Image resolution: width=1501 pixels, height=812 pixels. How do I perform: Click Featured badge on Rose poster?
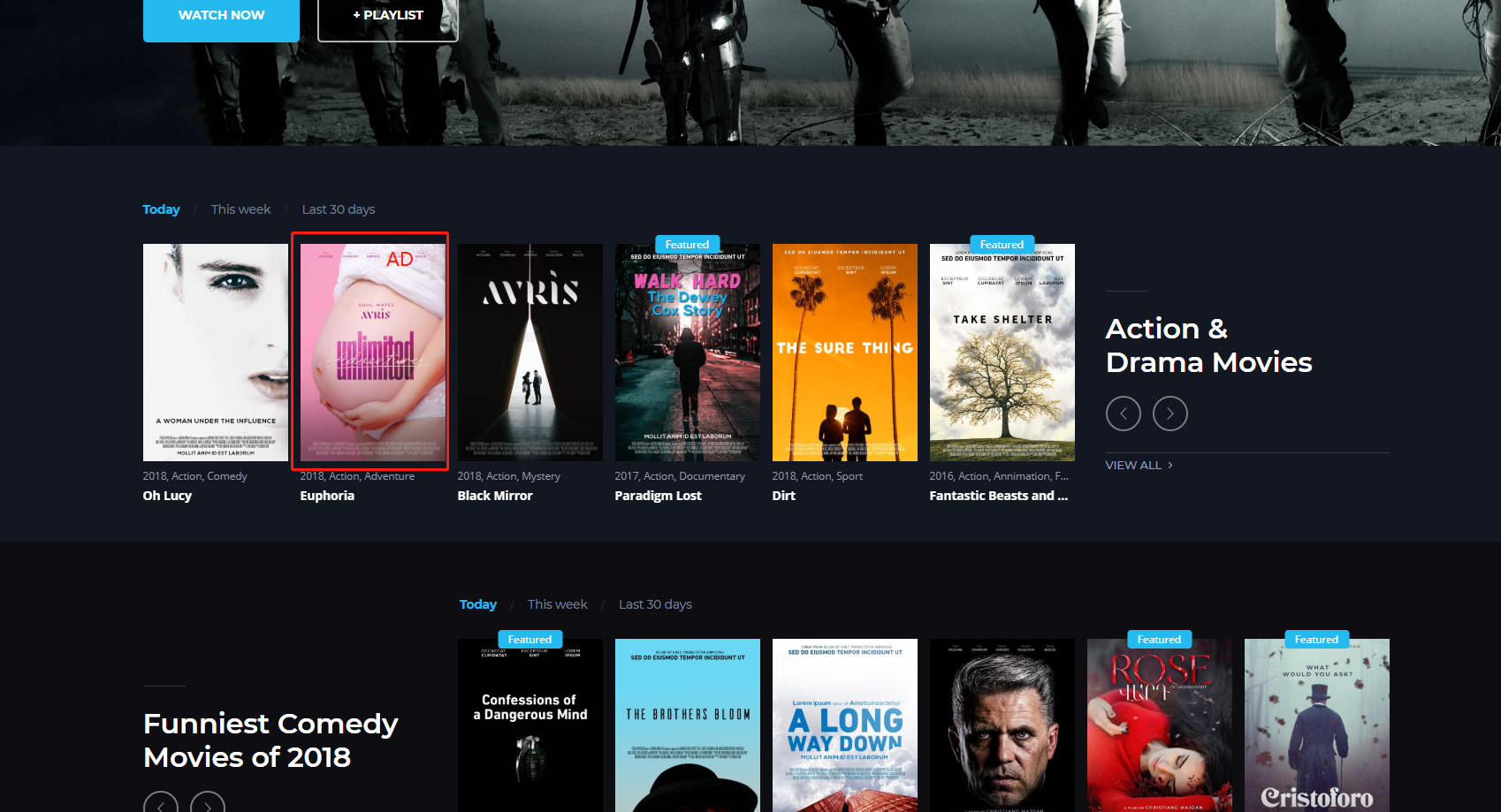(1159, 640)
